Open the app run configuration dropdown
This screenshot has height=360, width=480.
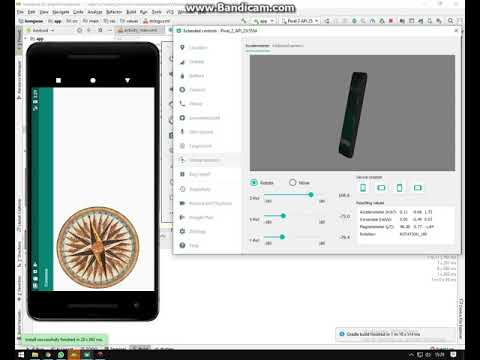[264, 21]
